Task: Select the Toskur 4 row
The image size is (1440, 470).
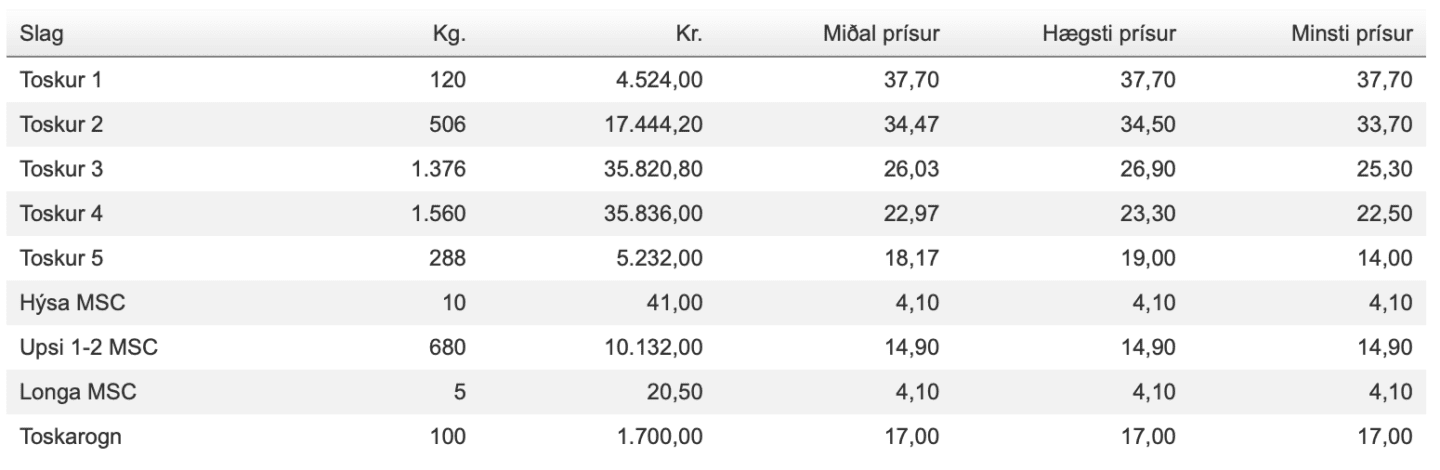Action: pos(720,214)
